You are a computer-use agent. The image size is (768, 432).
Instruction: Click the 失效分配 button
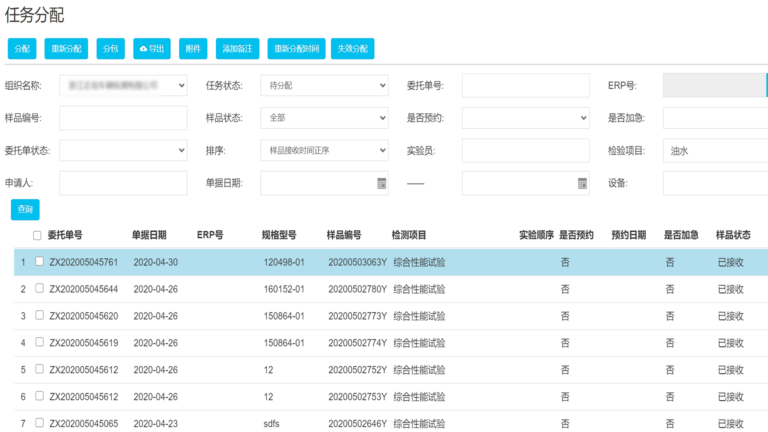pyautogui.click(x=353, y=48)
